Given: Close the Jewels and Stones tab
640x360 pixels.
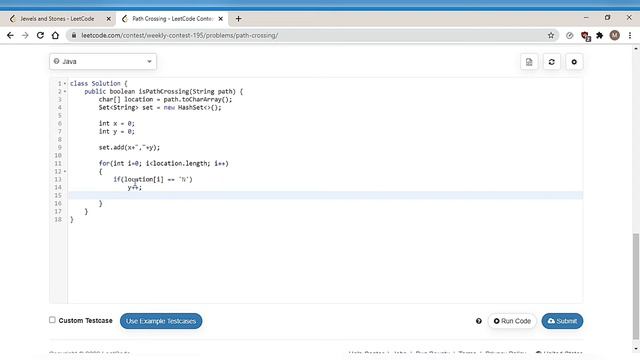Looking at the screenshot, I should coord(109,19).
